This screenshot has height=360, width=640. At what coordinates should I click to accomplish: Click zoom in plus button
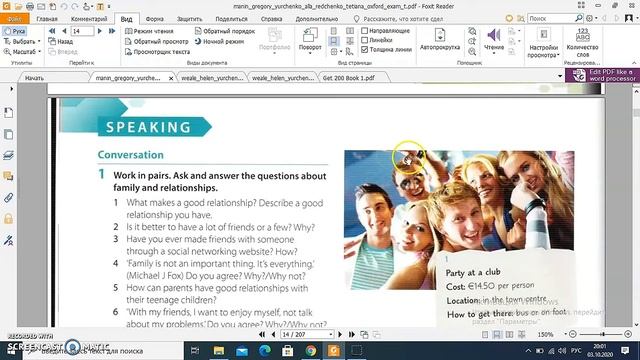point(628,334)
